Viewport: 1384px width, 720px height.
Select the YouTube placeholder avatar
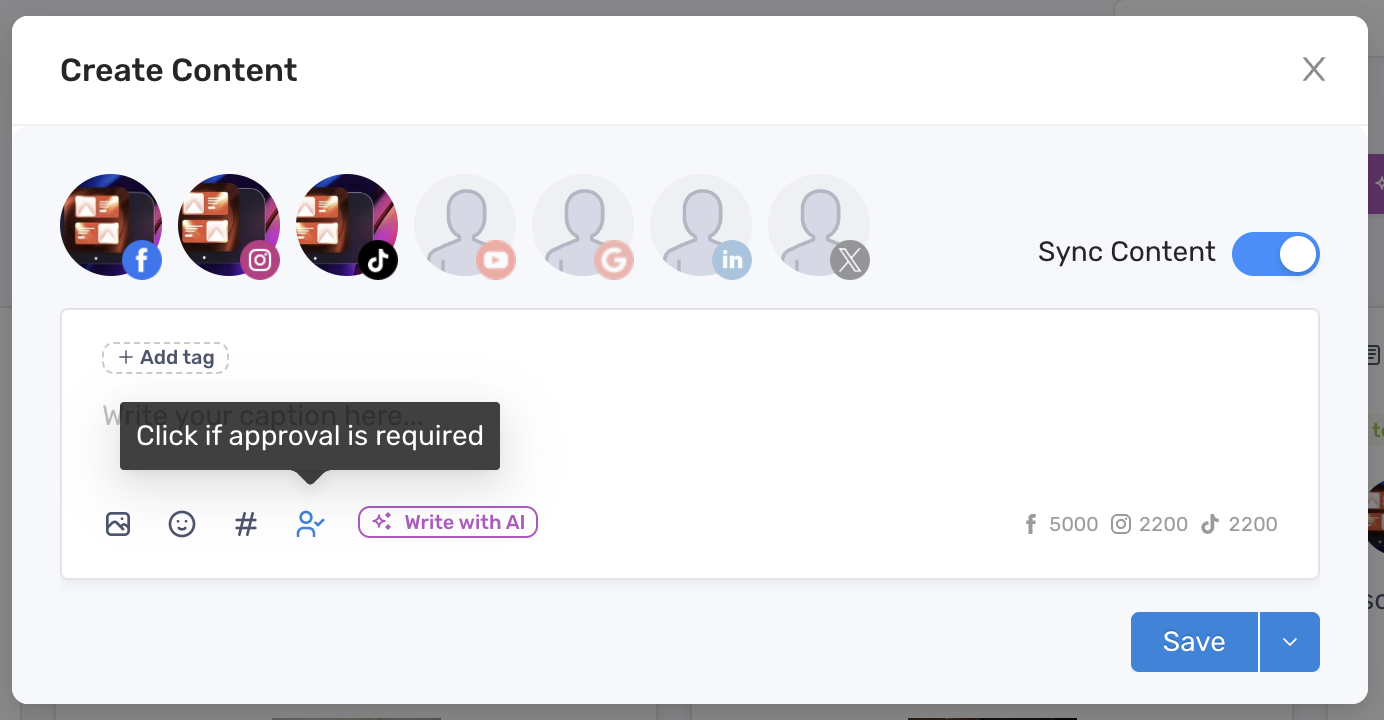coord(465,225)
